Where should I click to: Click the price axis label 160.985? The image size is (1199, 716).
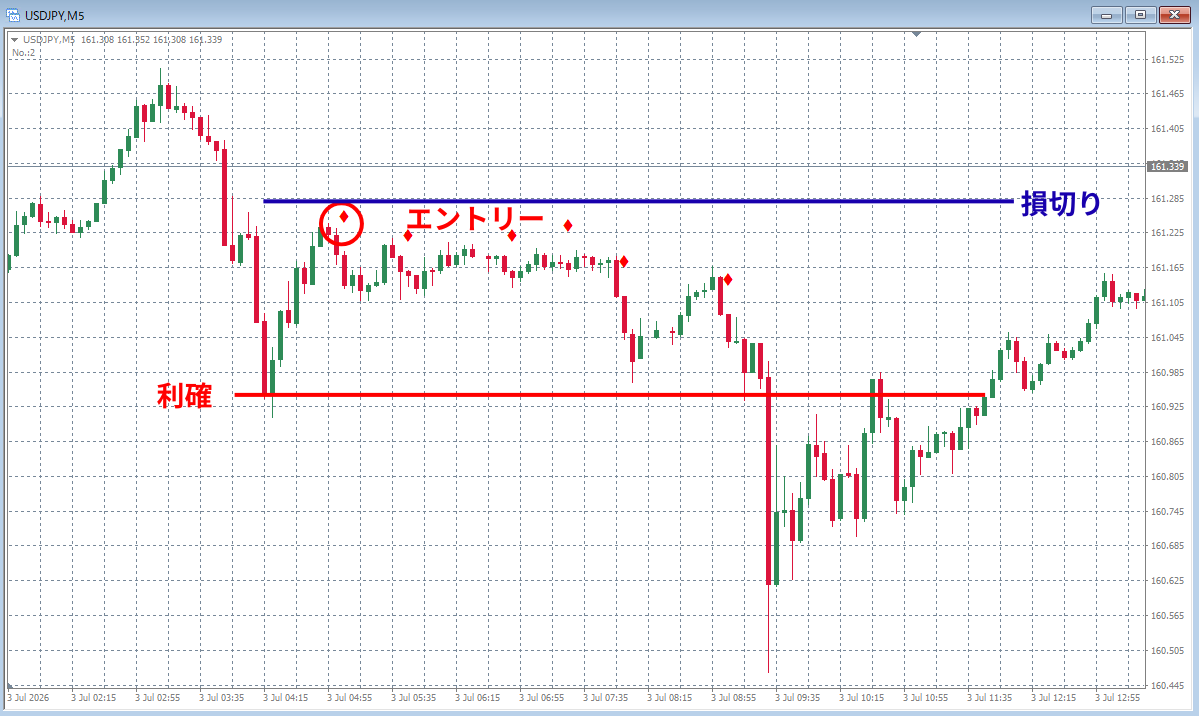click(x=1167, y=373)
